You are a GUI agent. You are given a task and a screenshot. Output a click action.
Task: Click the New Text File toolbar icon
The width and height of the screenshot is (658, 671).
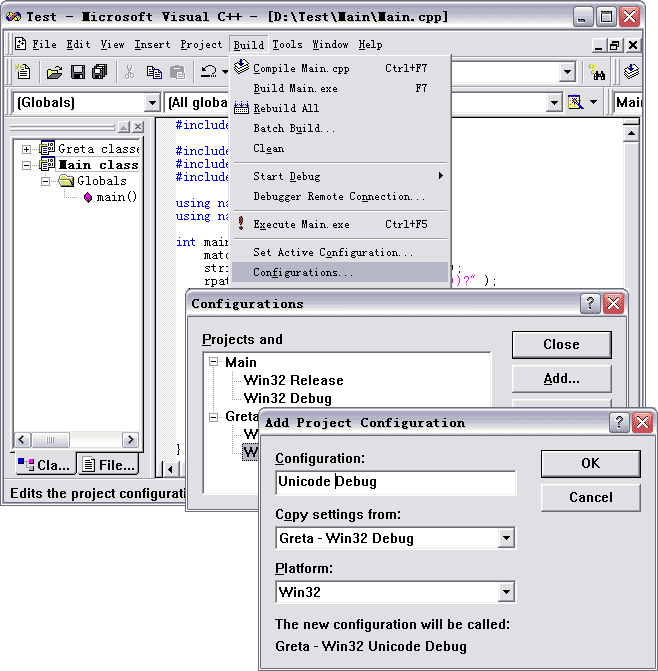23,71
